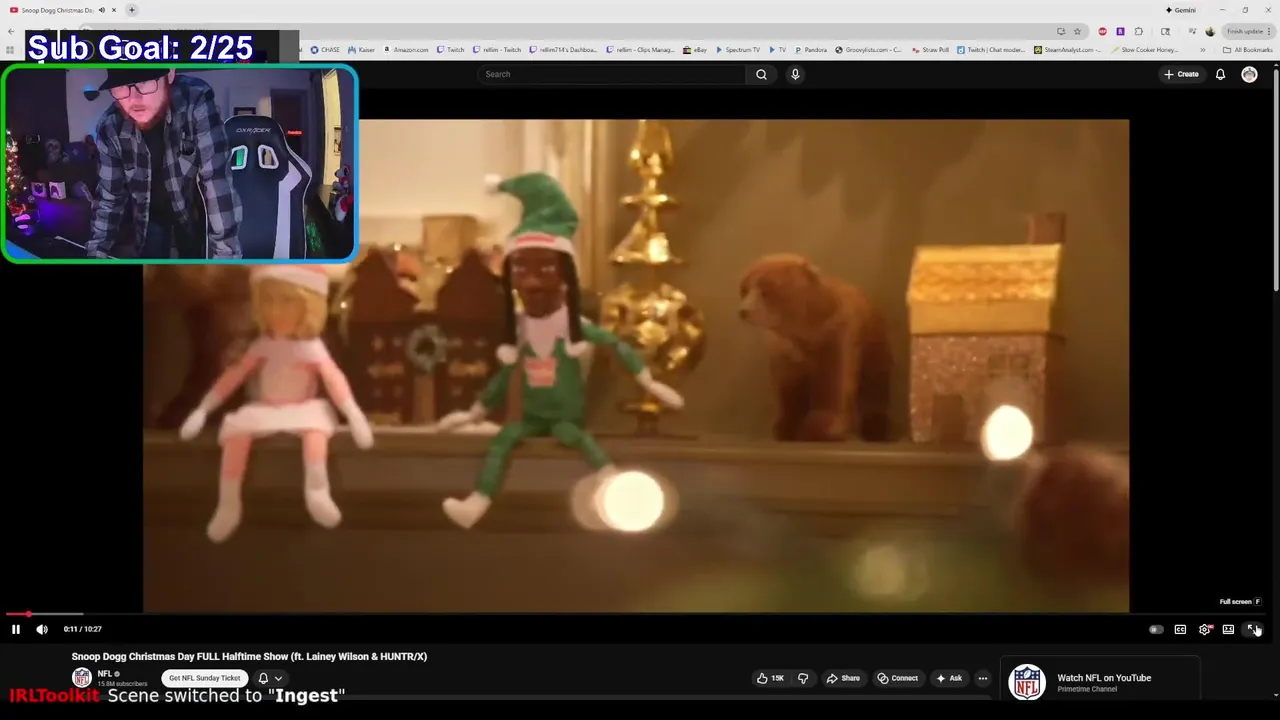The image size is (1280, 720).
Task: Dislike the video
Action: click(x=803, y=678)
